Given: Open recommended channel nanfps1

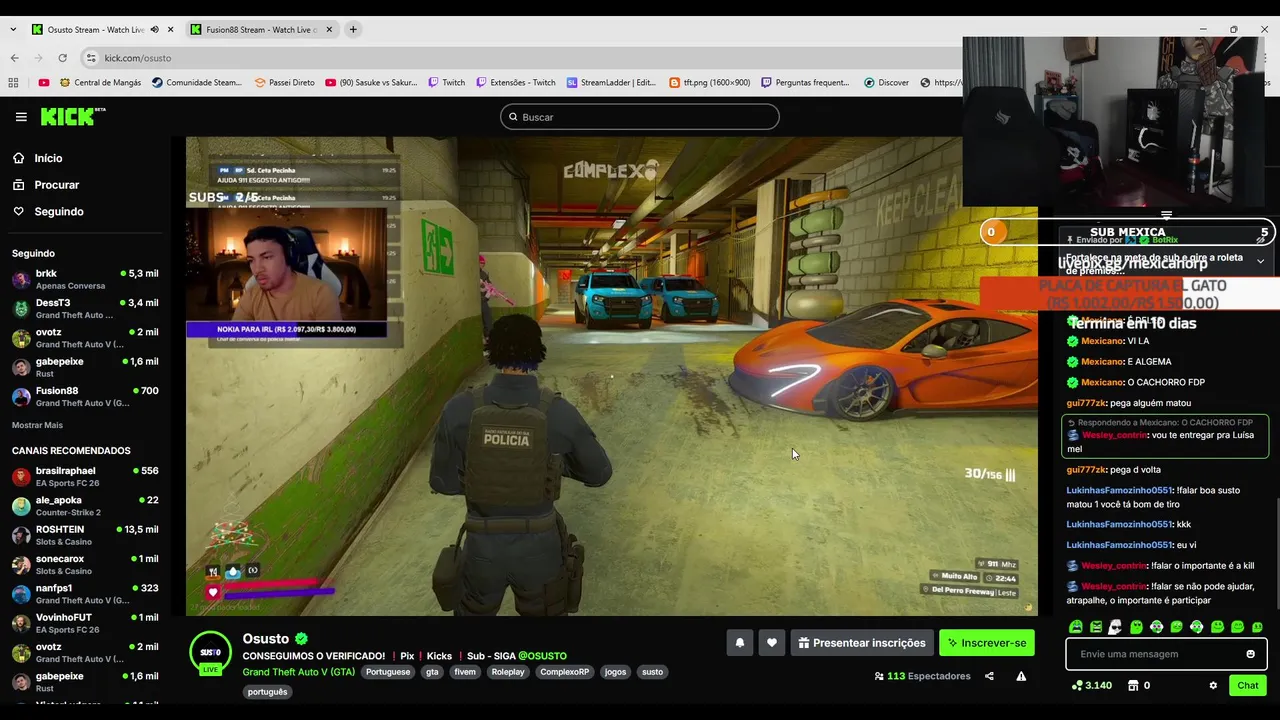Looking at the screenshot, I should 85,594.
